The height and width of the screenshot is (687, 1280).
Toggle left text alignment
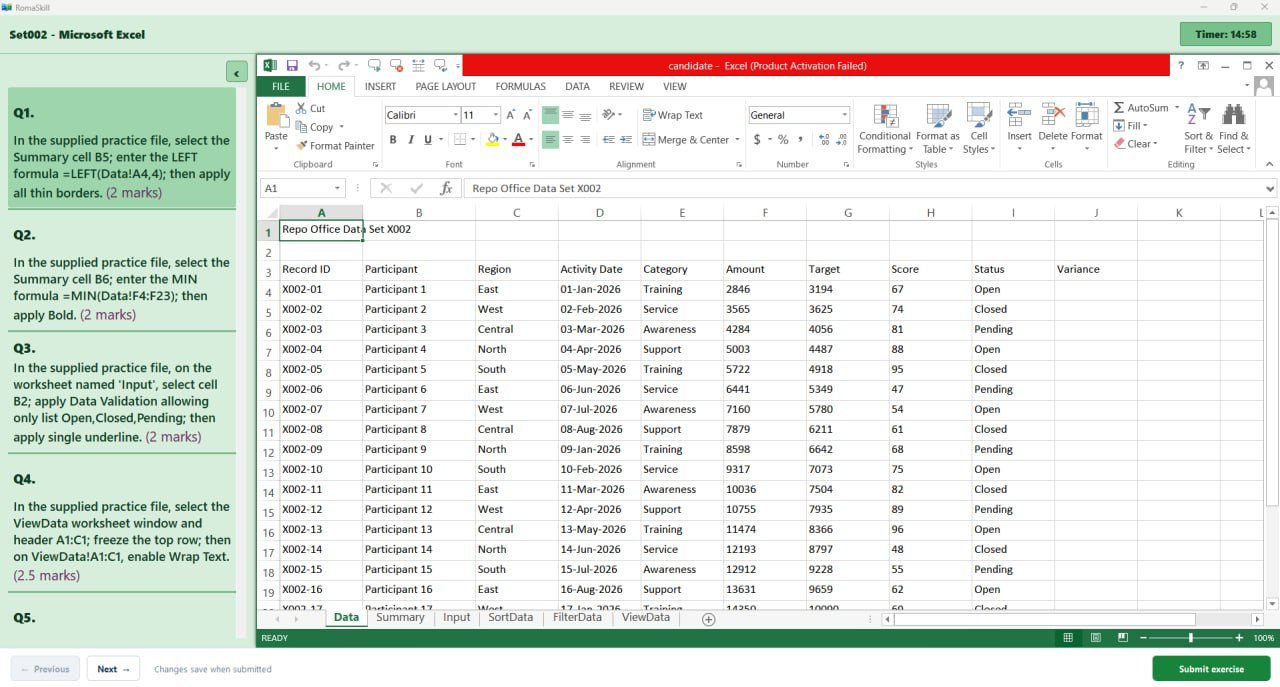(550, 140)
